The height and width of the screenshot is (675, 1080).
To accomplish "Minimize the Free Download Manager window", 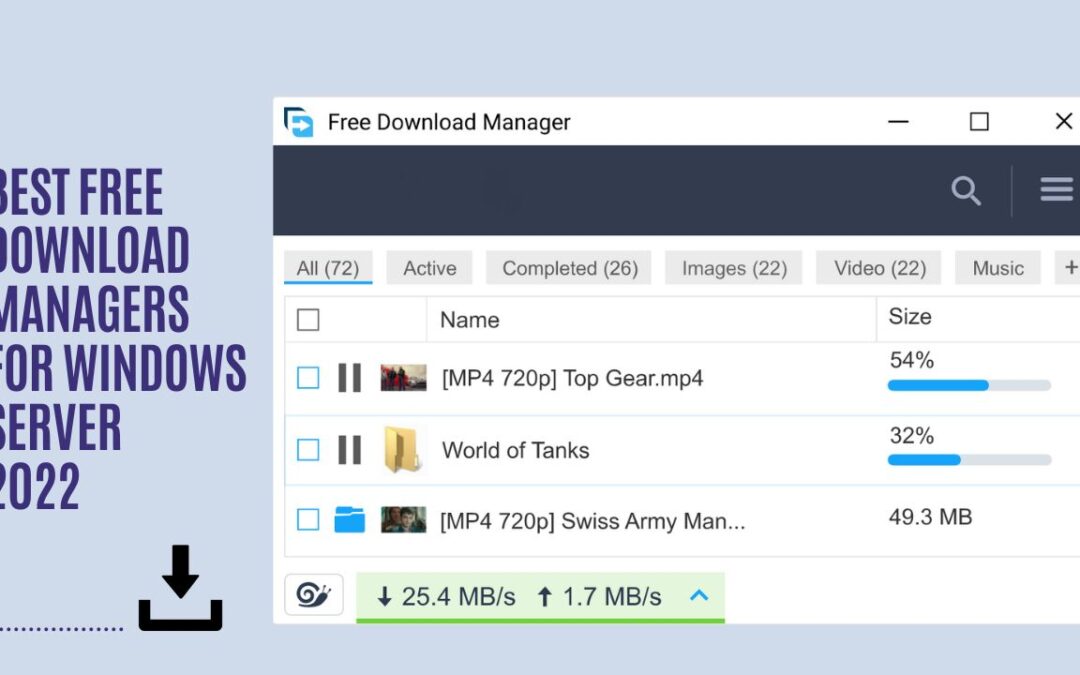I will (898, 122).
